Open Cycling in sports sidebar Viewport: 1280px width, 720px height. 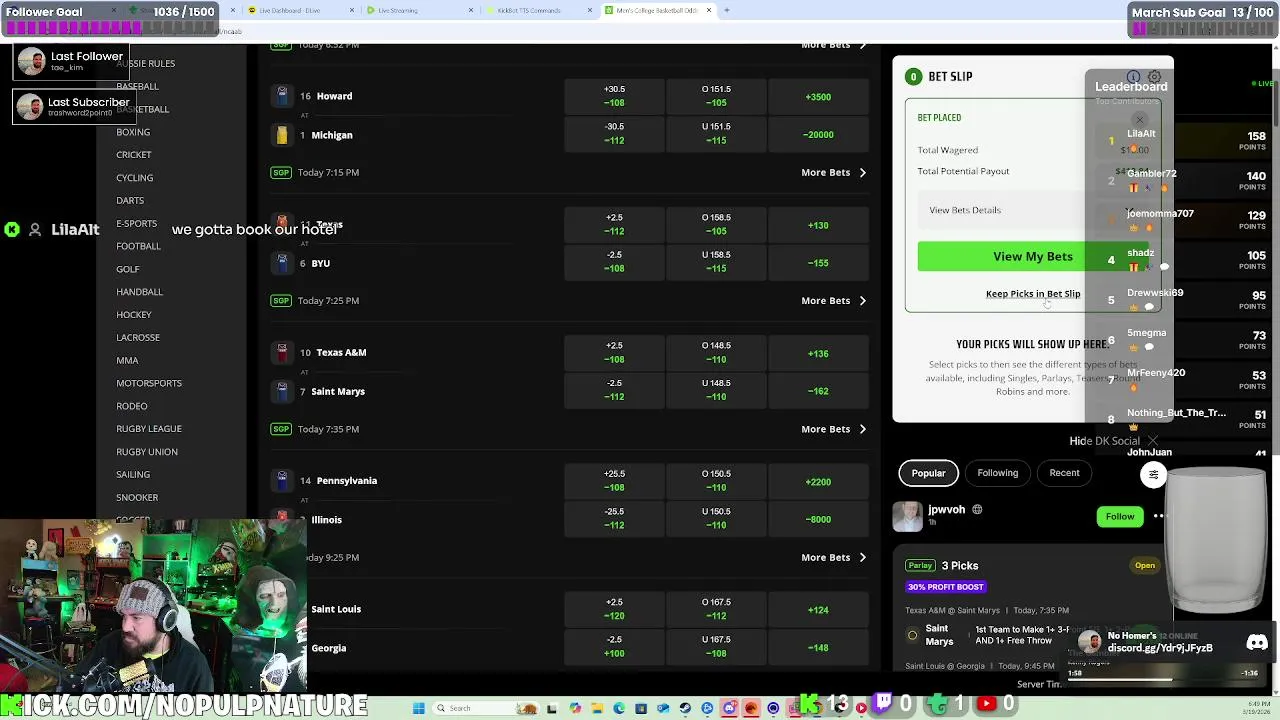coord(135,178)
